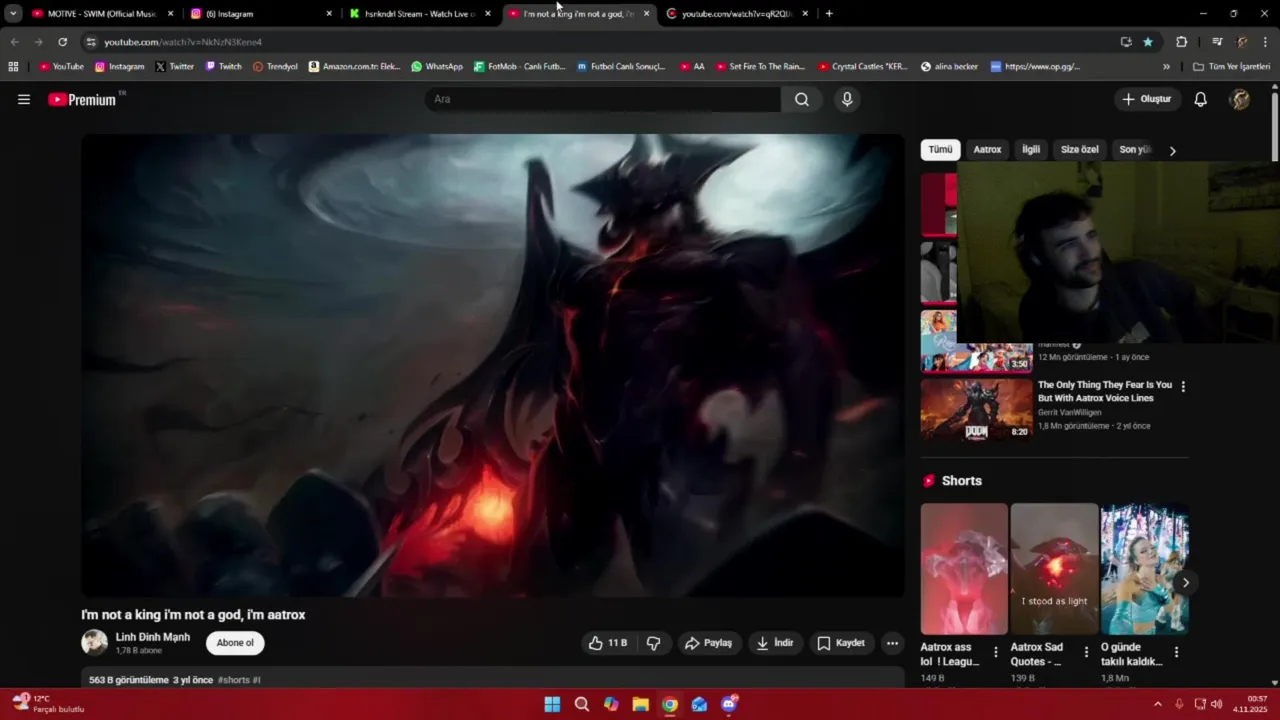Show next Shorts with arrow
Viewport: 1280px width, 720px height.
[1186, 582]
